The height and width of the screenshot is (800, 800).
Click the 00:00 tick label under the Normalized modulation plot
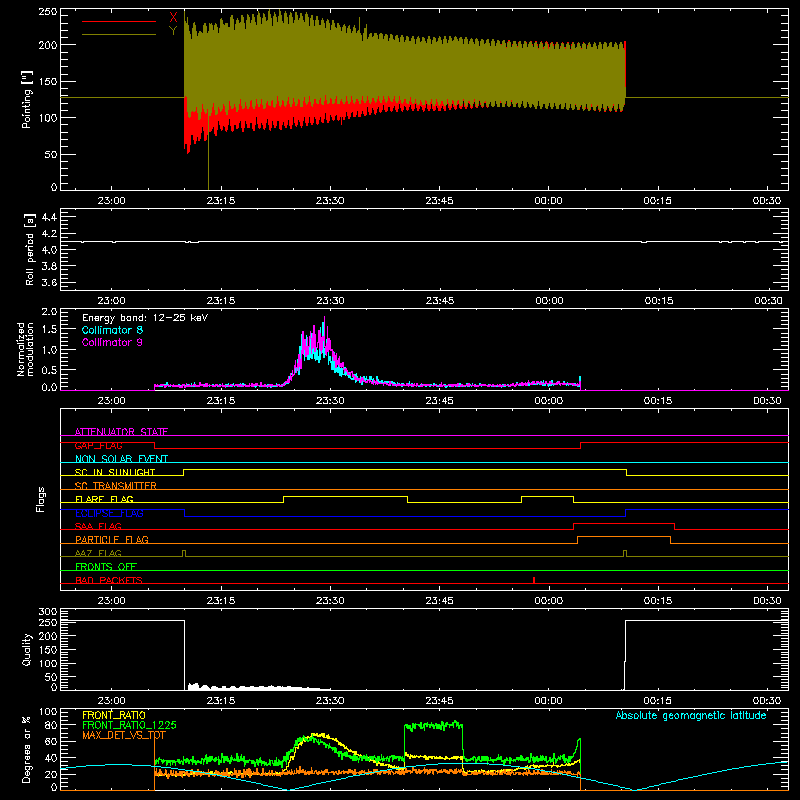(x=548, y=401)
